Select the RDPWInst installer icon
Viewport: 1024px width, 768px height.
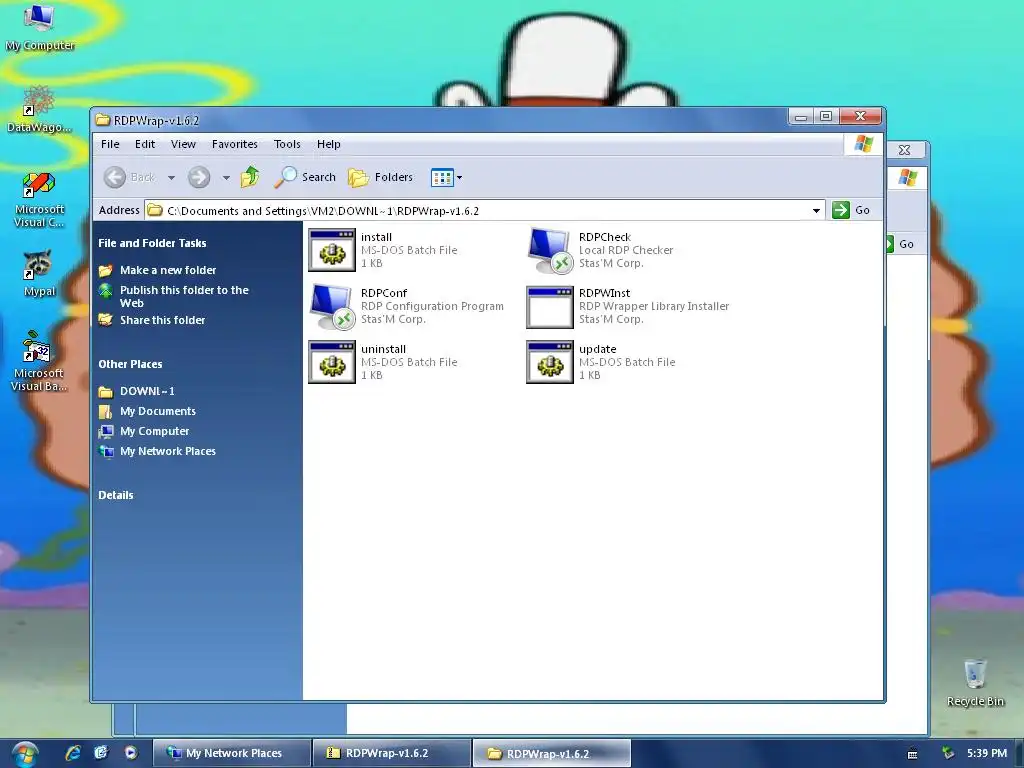click(x=550, y=307)
